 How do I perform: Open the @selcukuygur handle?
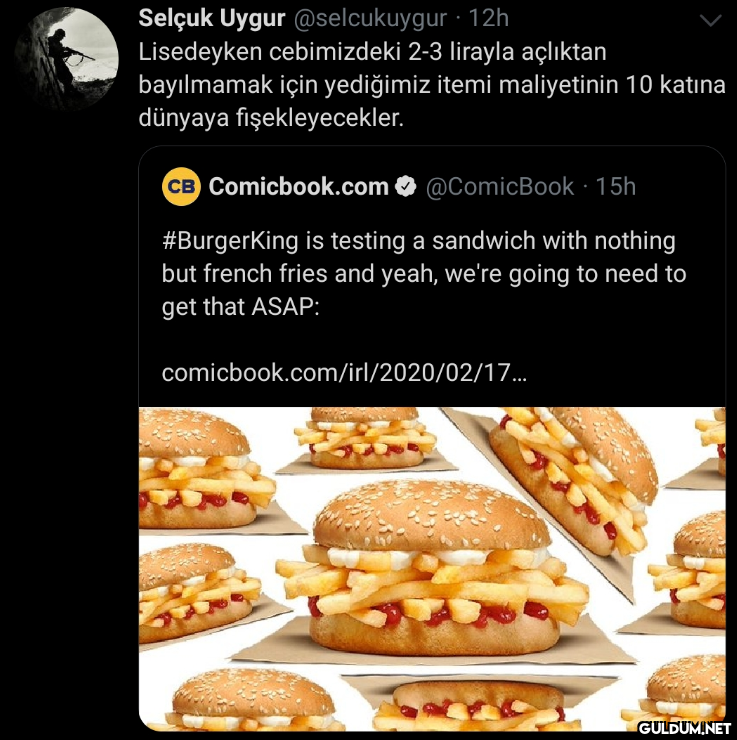370,18
